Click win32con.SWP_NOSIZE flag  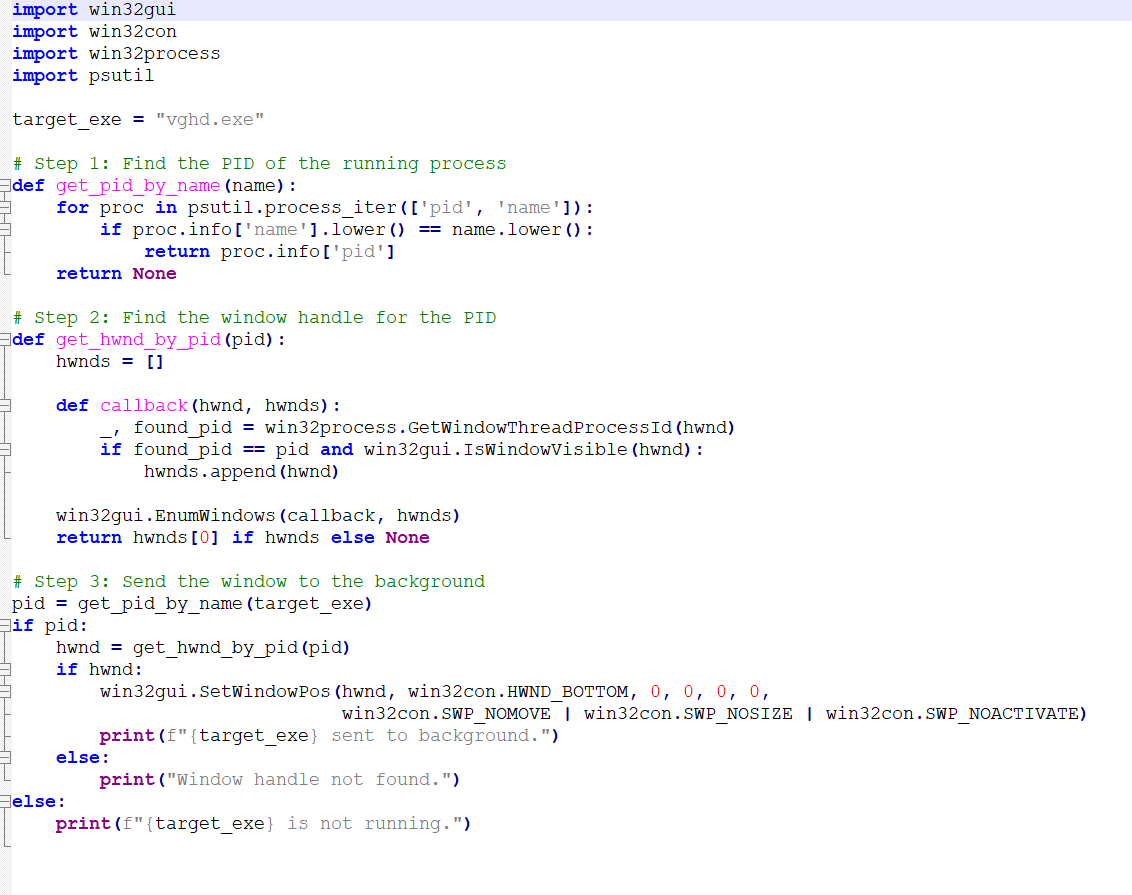click(x=688, y=714)
